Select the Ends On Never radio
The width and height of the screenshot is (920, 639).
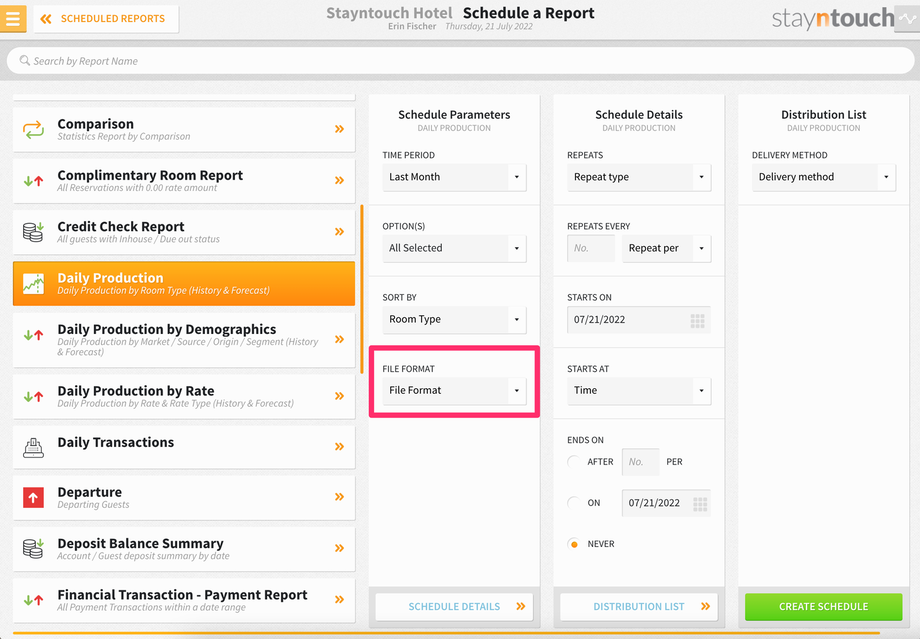click(574, 544)
